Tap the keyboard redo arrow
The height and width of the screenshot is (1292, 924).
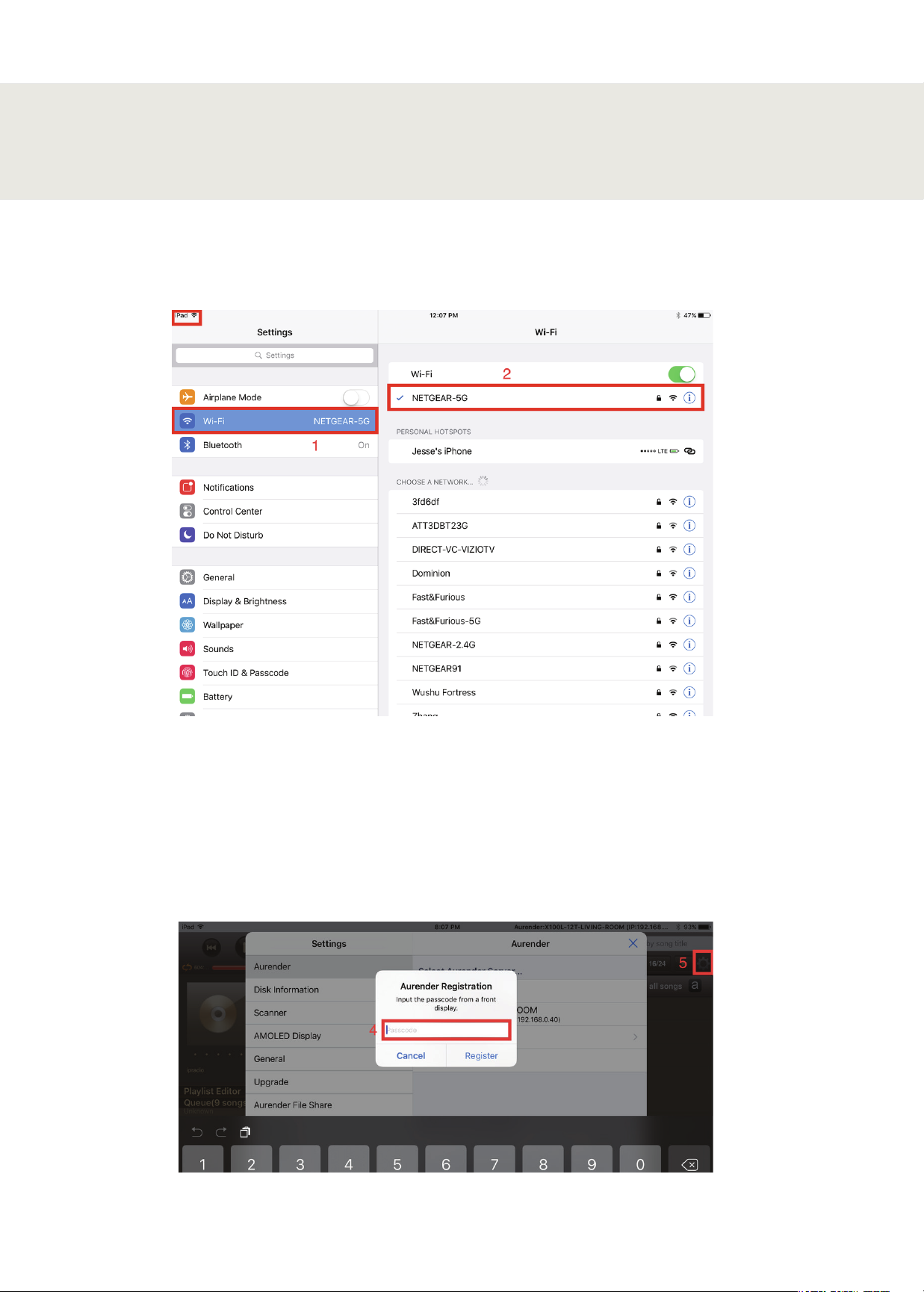click(x=221, y=1132)
